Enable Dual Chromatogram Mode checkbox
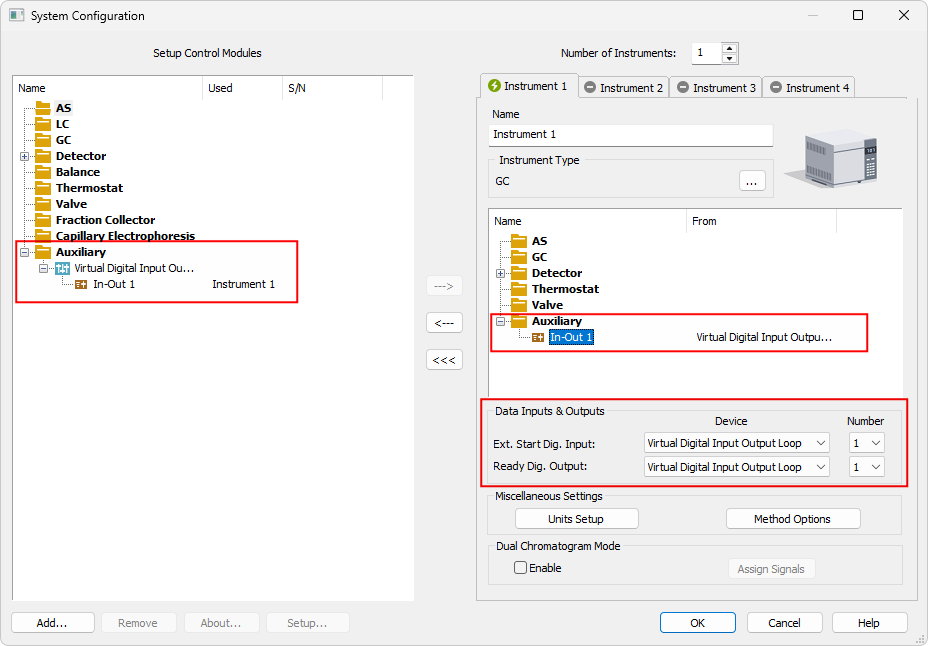 520,568
